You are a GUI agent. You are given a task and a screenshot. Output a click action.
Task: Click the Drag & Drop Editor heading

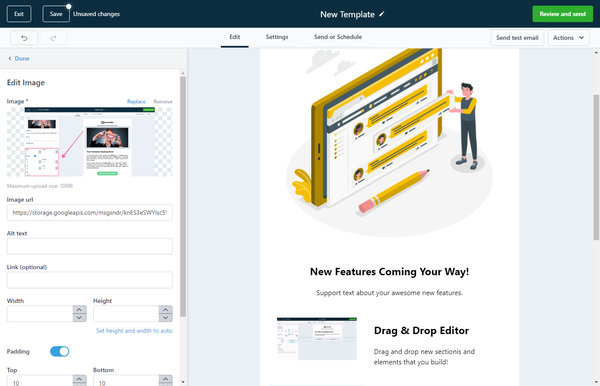pos(421,331)
